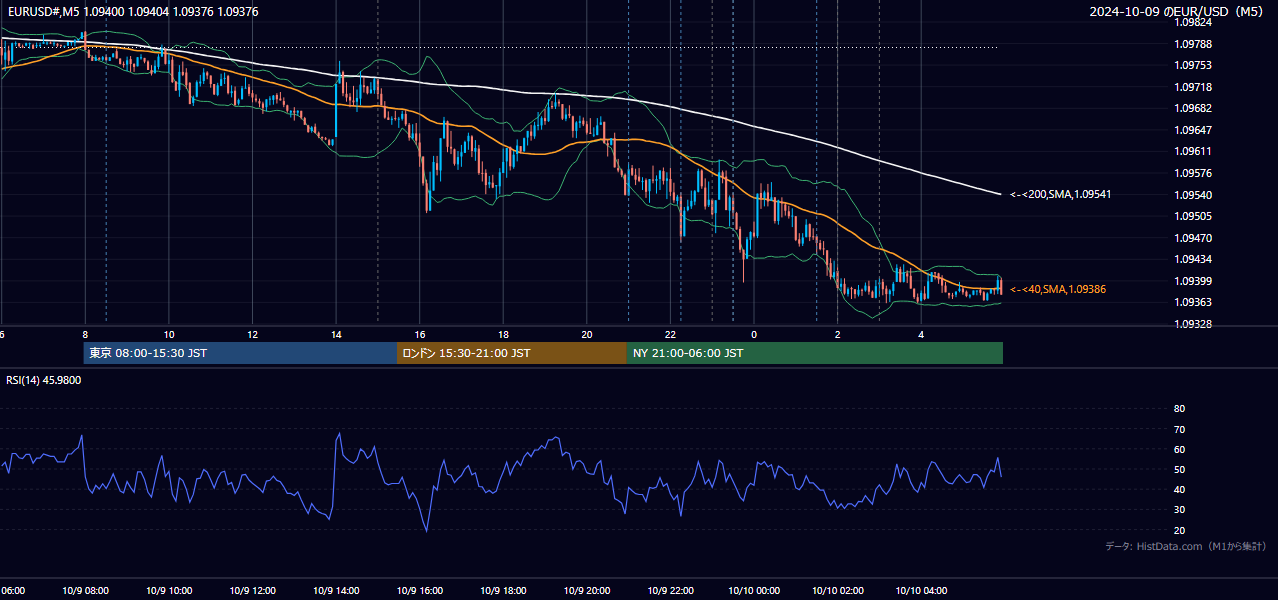
Task: Click price axis value 1.09470
Action: pos(1193,238)
